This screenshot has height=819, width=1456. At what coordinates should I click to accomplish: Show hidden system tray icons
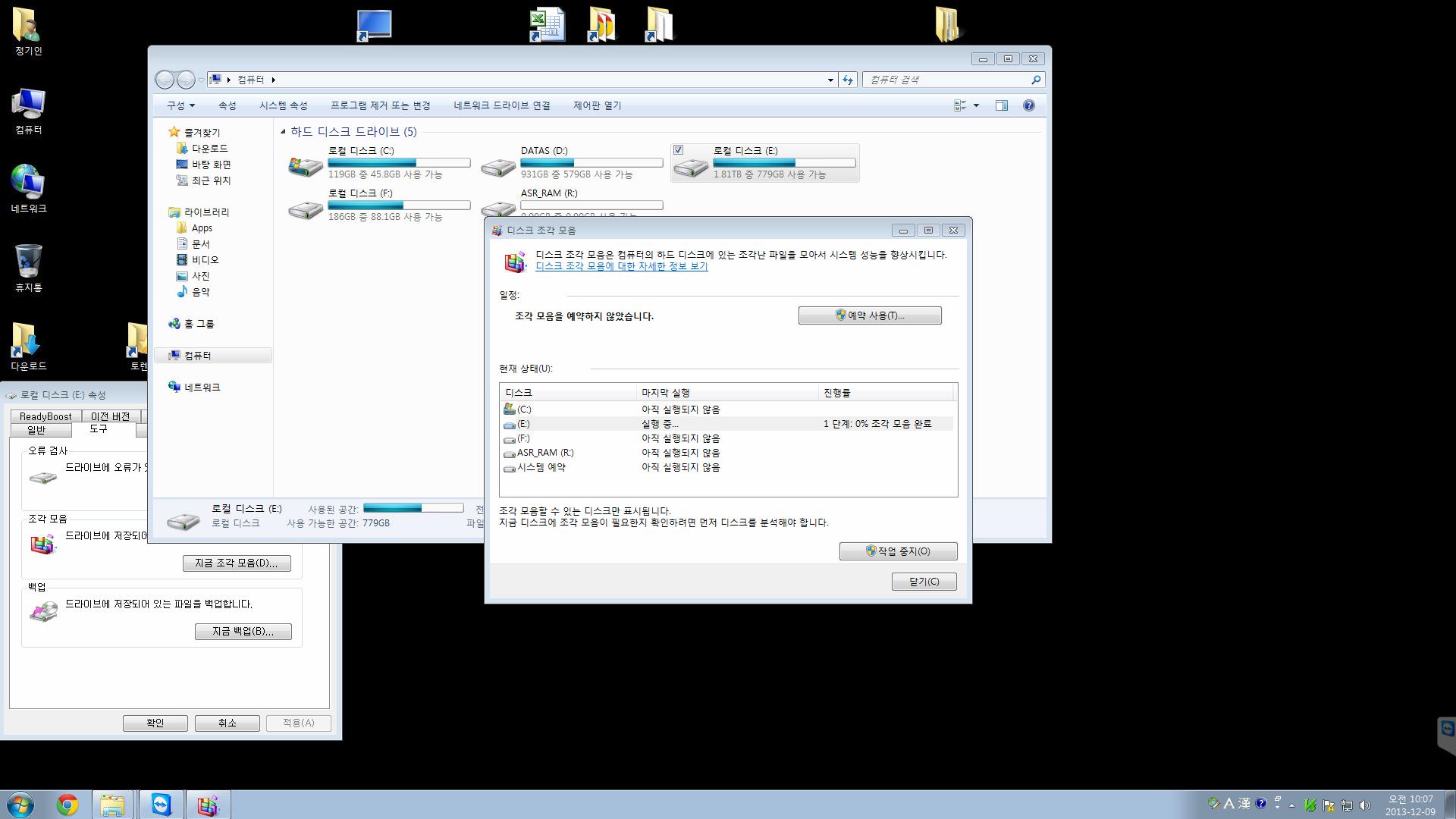click(x=1291, y=805)
